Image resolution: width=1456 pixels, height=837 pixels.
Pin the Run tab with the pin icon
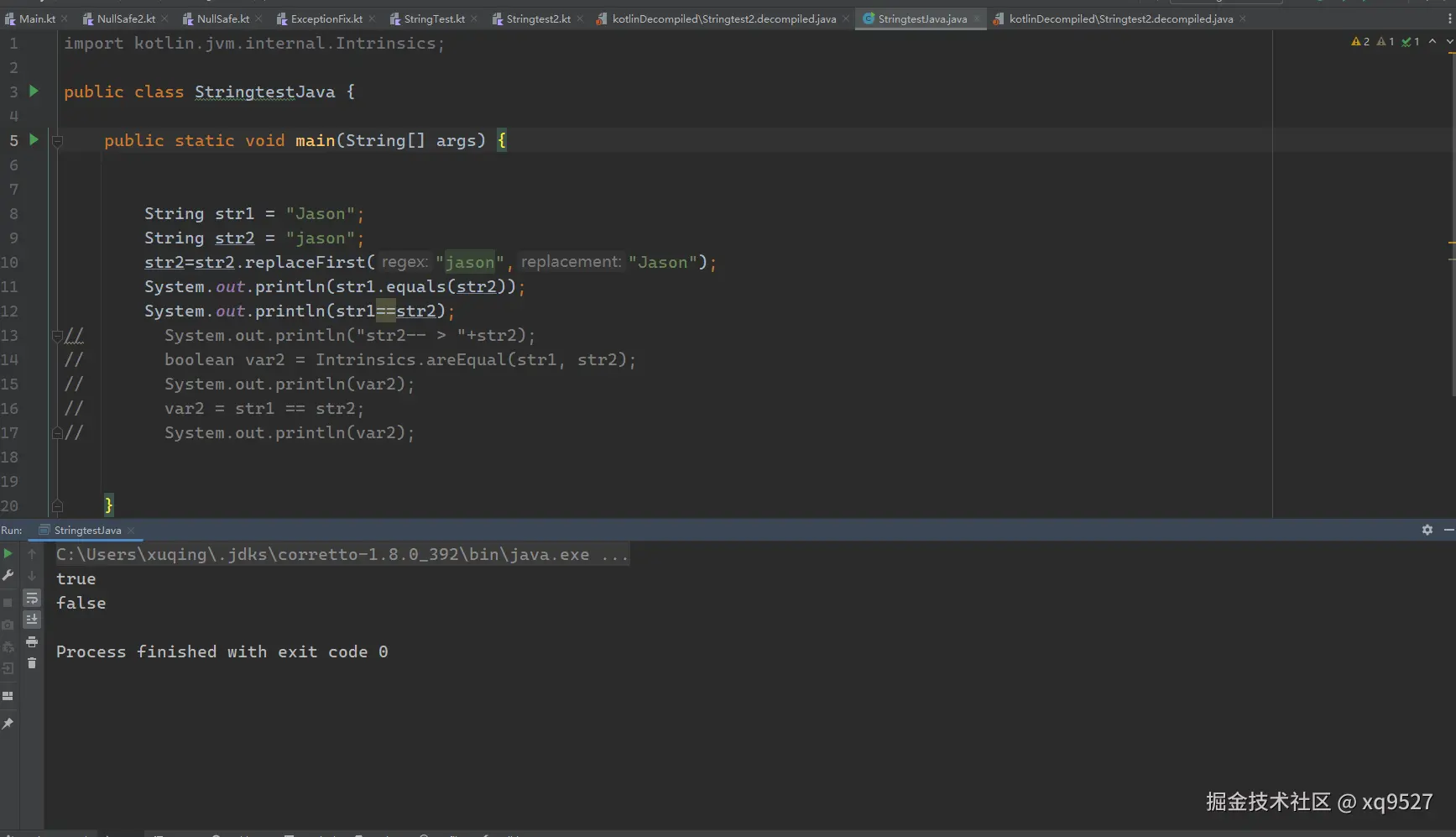pyautogui.click(x=8, y=724)
